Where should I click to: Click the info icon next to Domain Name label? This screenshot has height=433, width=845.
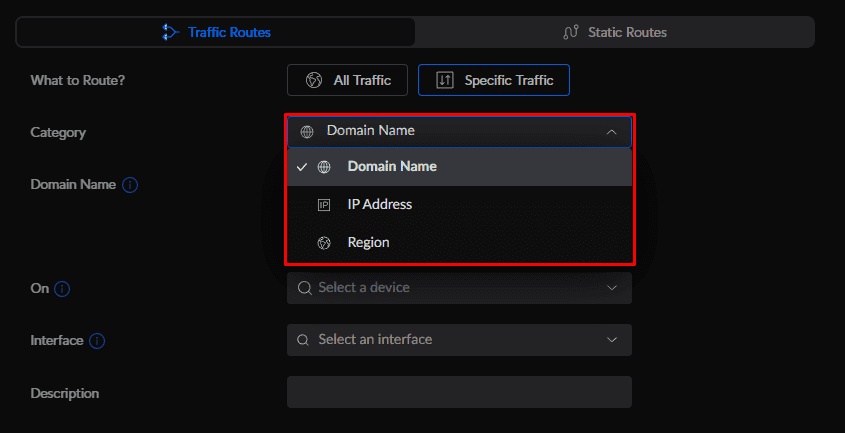(130, 185)
